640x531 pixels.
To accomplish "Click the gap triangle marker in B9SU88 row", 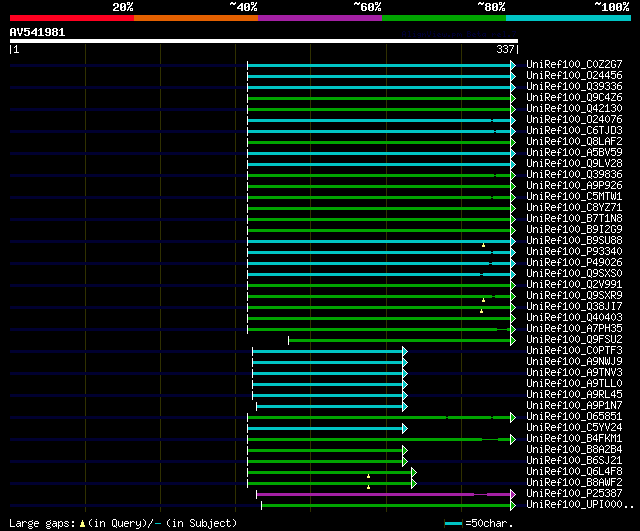I will (x=483, y=244).
